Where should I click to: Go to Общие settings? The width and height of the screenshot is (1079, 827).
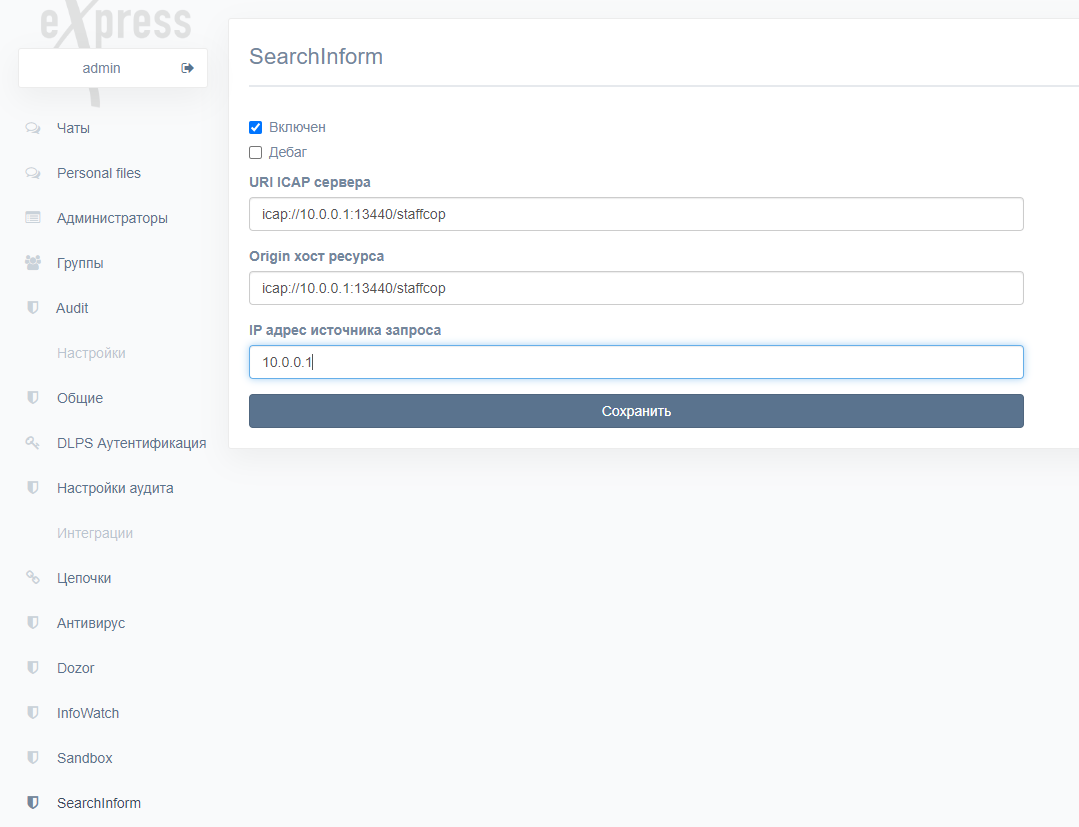coord(80,398)
